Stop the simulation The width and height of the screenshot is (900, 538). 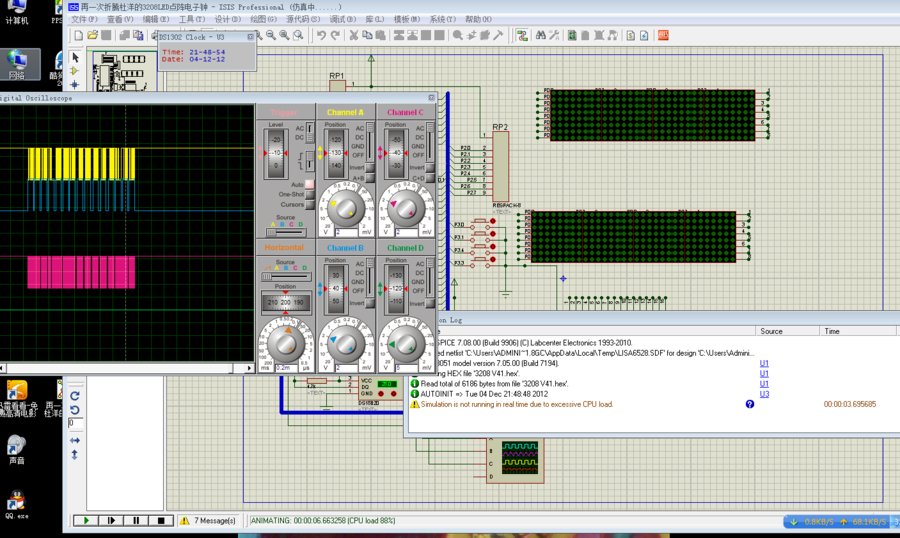pyautogui.click(x=160, y=521)
